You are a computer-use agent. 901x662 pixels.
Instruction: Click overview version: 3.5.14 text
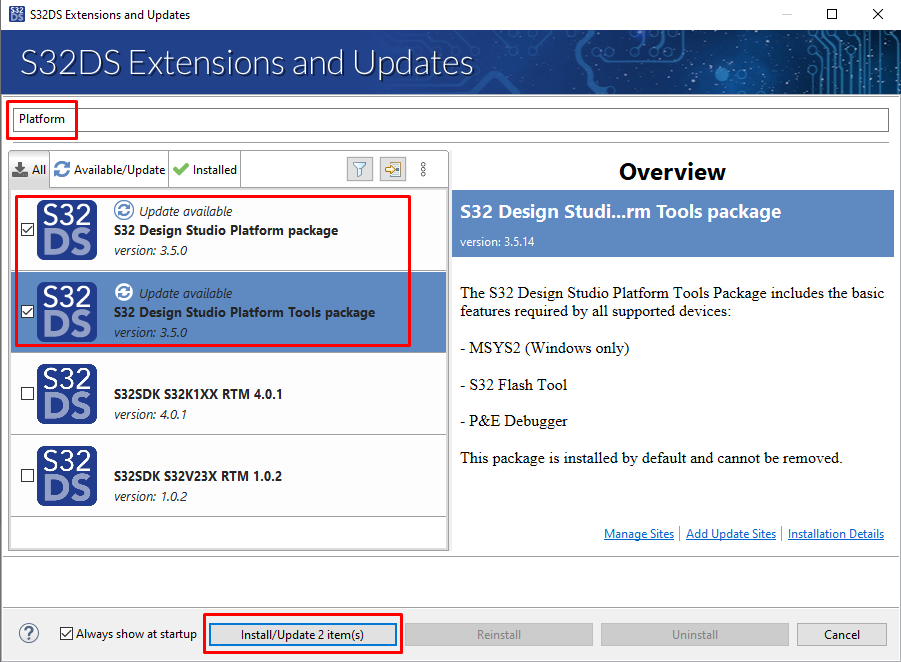point(497,242)
